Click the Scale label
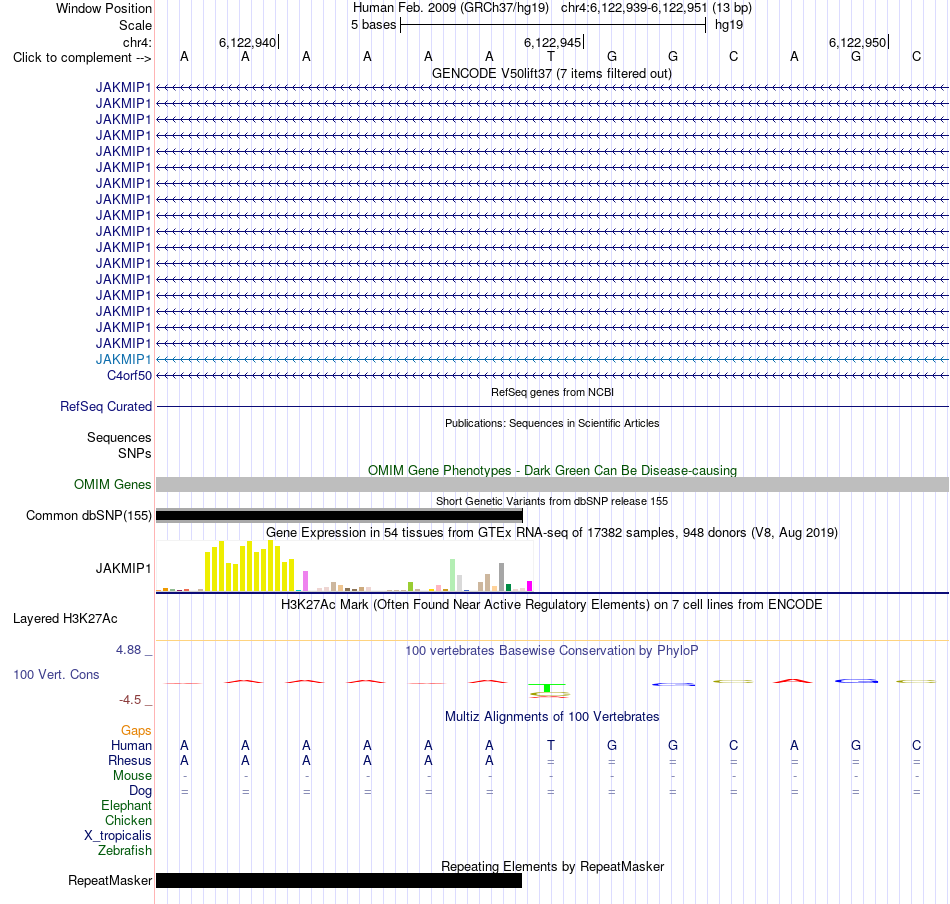 (135, 25)
